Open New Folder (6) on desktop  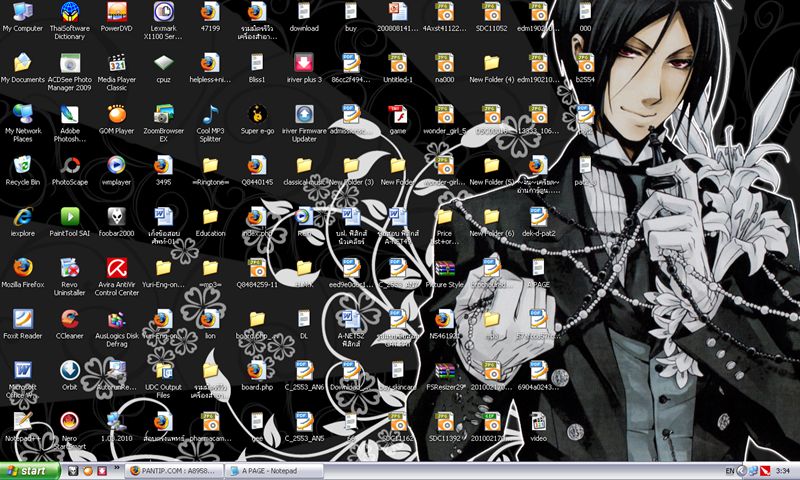point(492,217)
